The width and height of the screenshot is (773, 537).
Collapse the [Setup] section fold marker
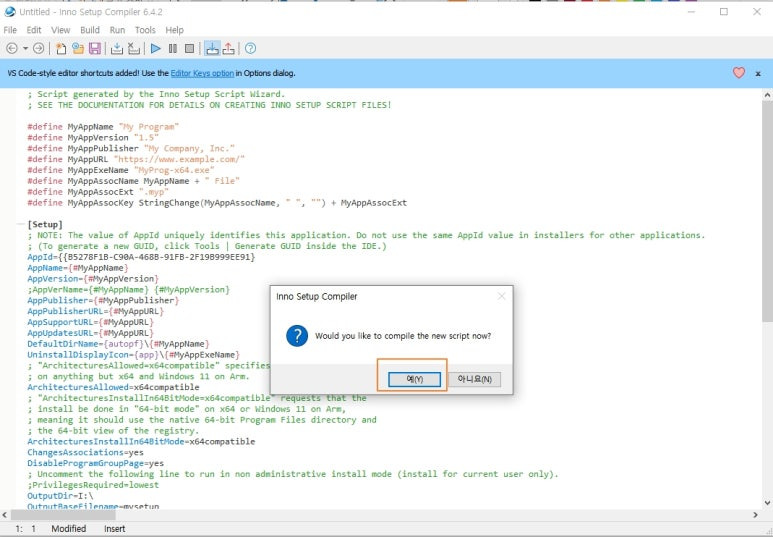[20, 224]
